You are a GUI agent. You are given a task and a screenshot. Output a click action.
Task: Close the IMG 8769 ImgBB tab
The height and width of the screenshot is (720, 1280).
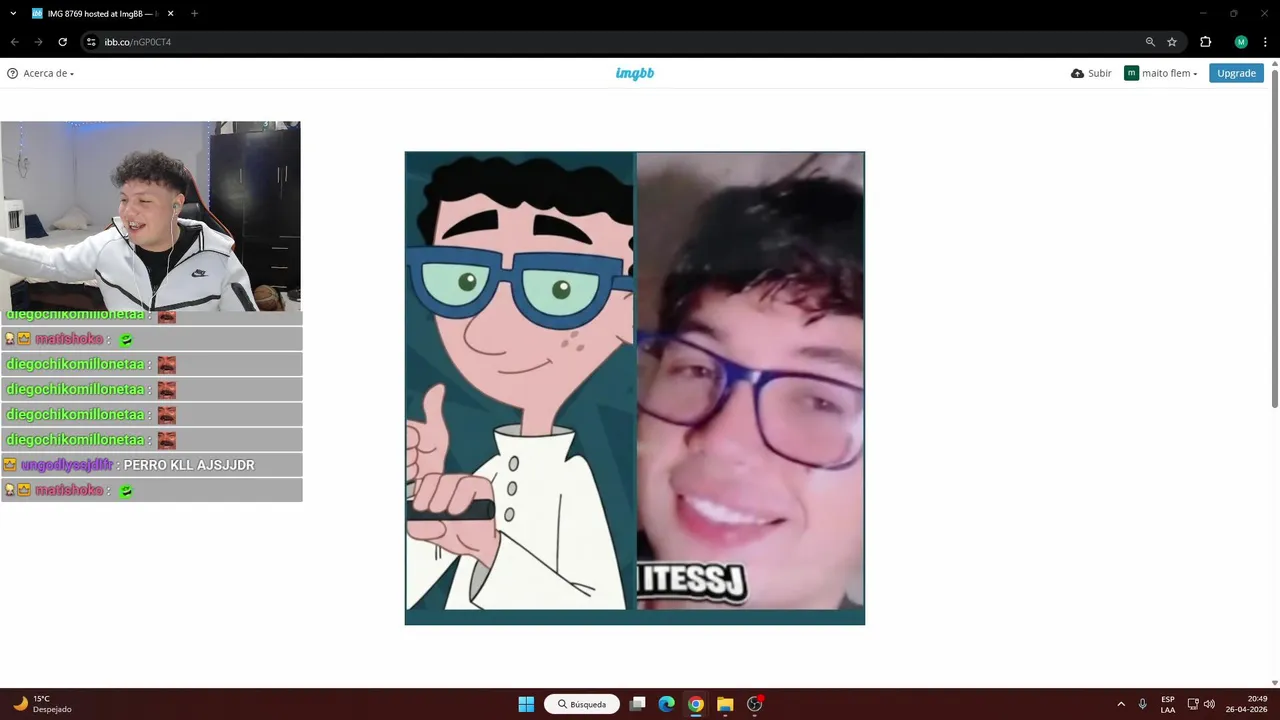[170, 14]
